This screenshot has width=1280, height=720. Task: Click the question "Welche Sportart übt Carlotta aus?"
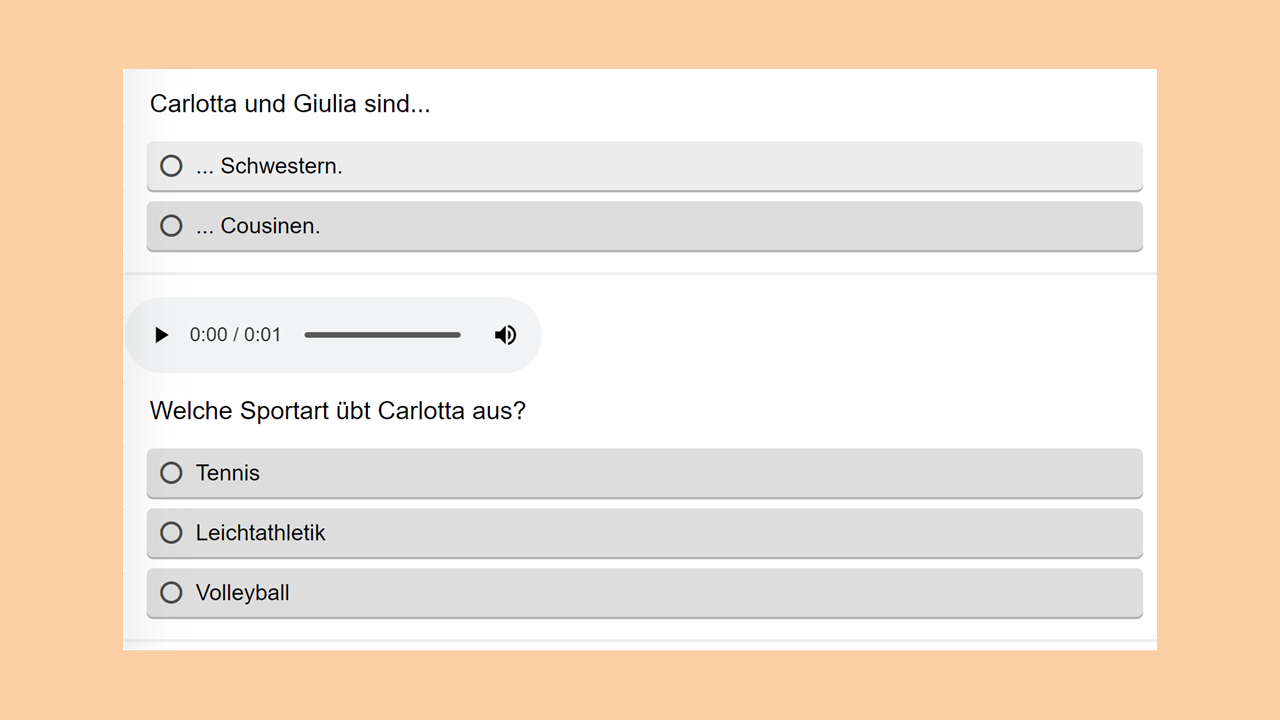tap(338, 411)
